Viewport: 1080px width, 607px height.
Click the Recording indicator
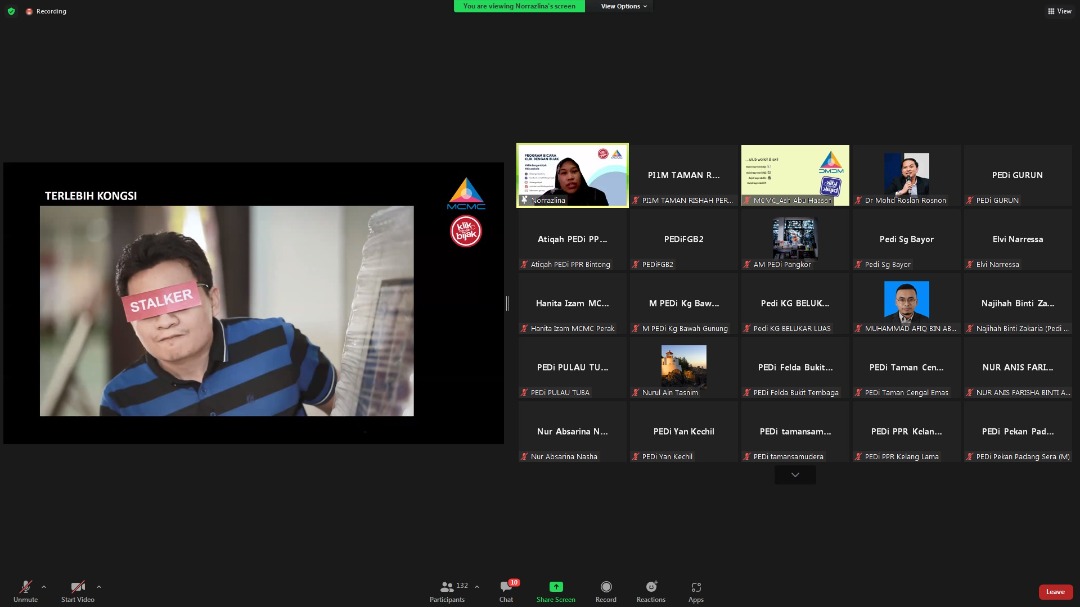[x=46, y=11]
